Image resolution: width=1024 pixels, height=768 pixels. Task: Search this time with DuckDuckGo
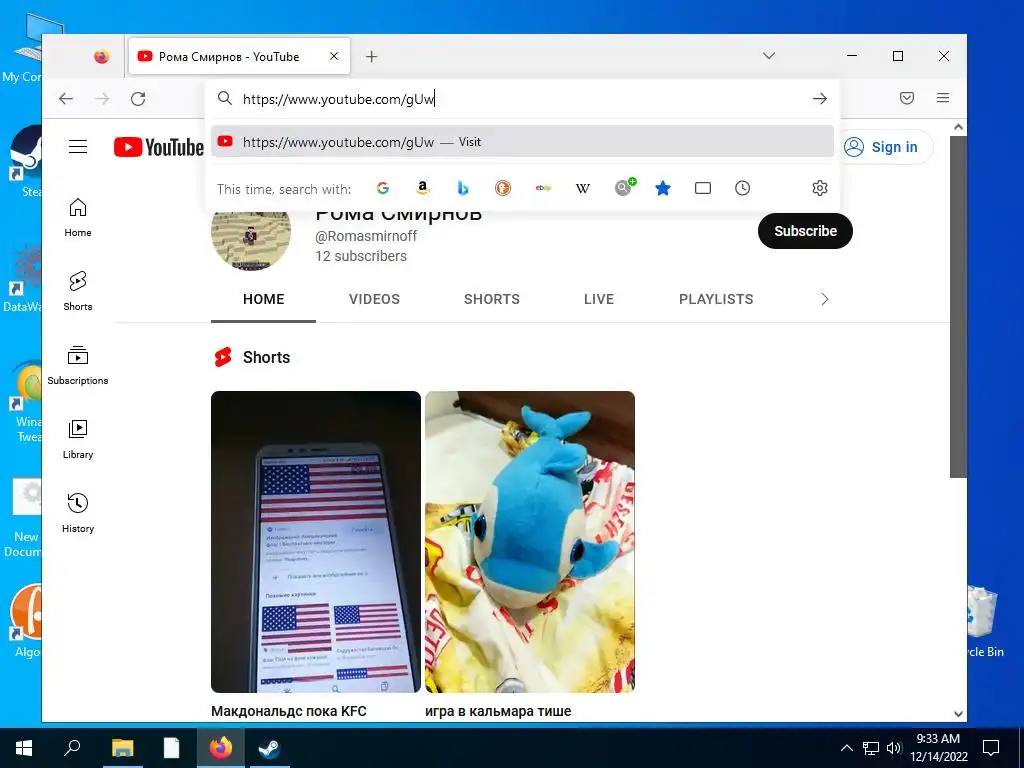click(502, 188)
